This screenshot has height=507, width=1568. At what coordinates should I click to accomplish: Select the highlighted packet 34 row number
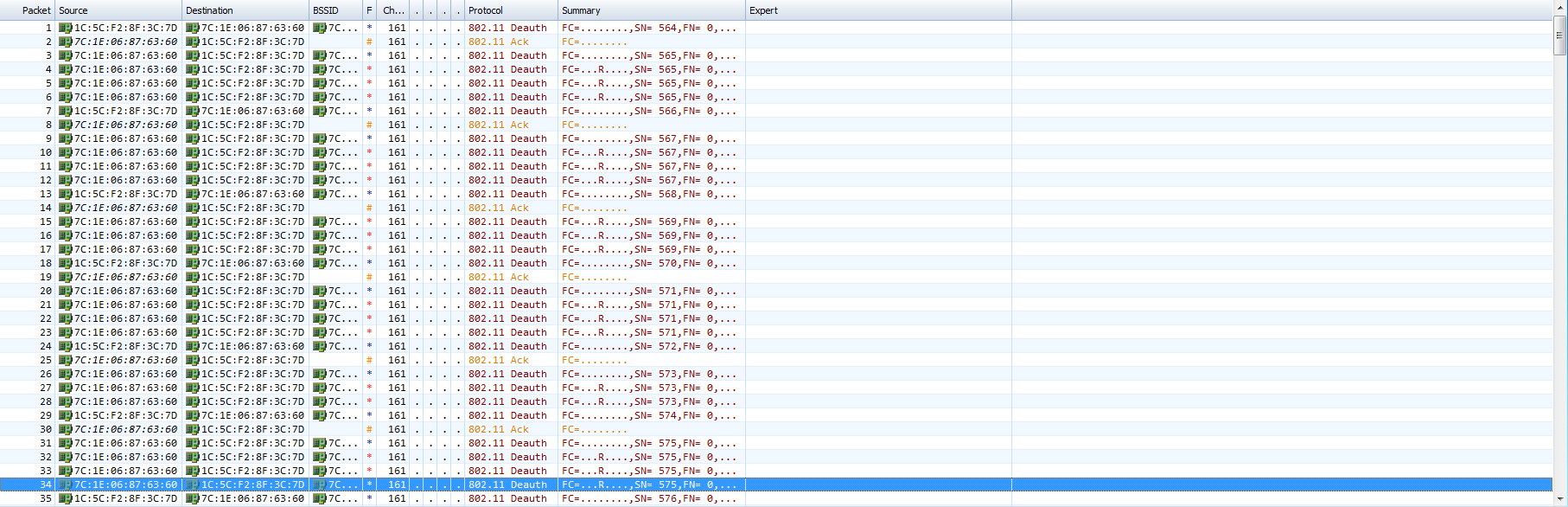click(46, 485)
